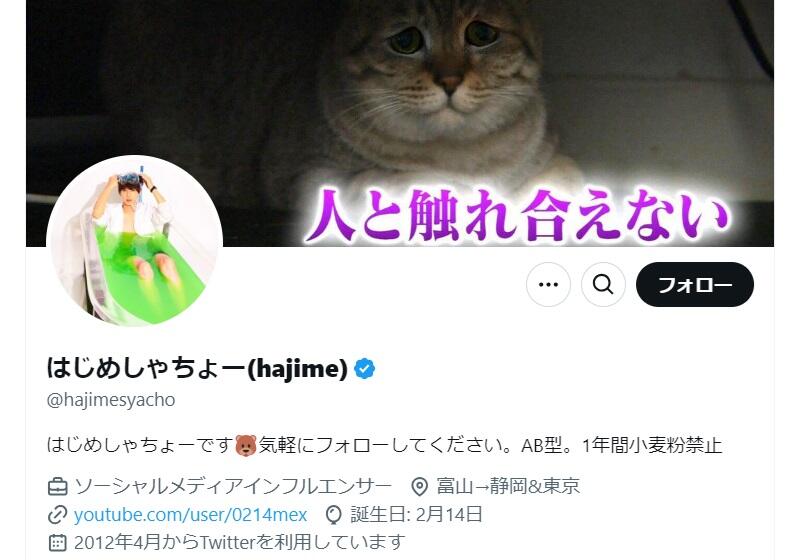The image size is (805, 560).
Task: Click the blue verified checkmark badge
Action: click(365, 369)
